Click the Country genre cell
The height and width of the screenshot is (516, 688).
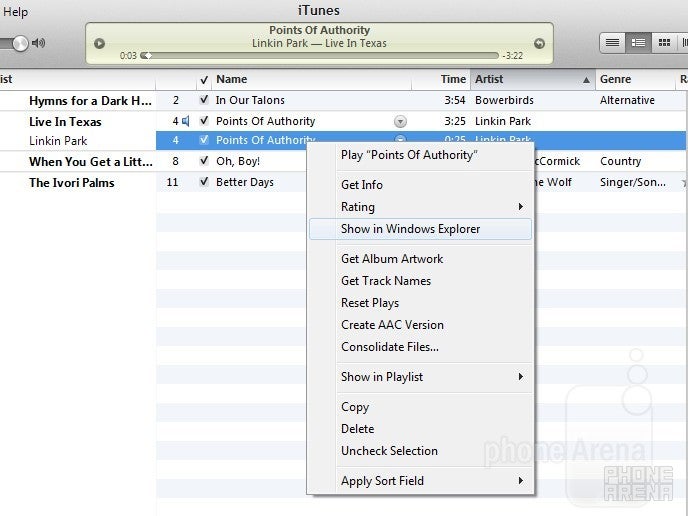coord(620,161)
